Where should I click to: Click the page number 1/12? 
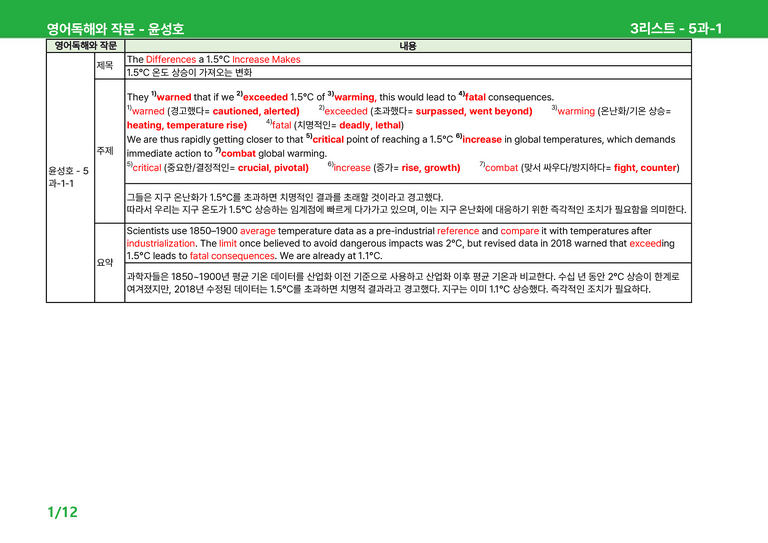(63, 512)
